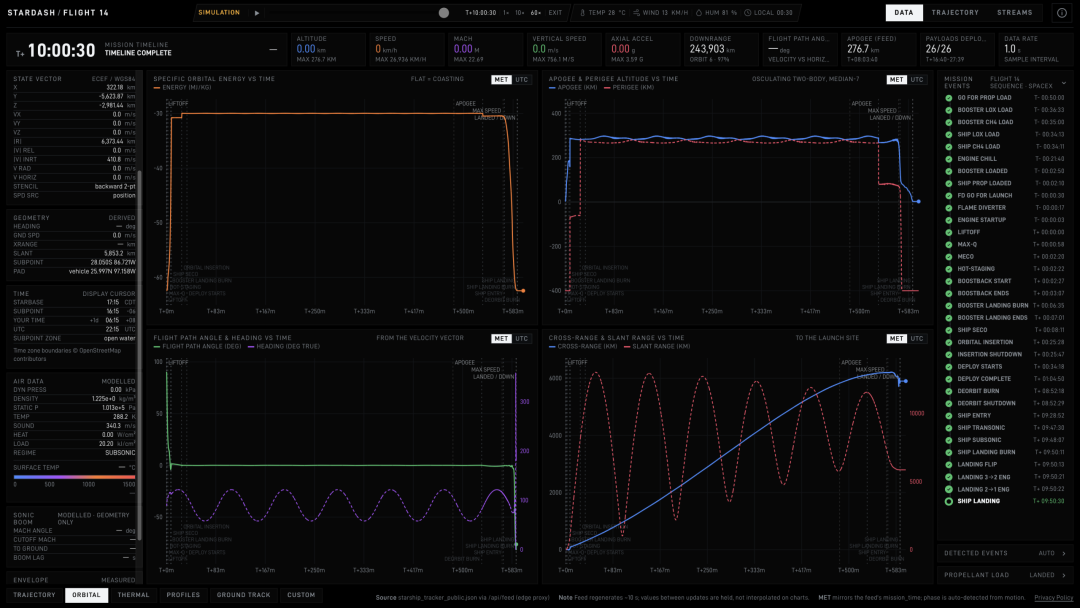Switch orbital energy chart to UTC
This screenshot has width=1080, height=608.
pos(521,80)
